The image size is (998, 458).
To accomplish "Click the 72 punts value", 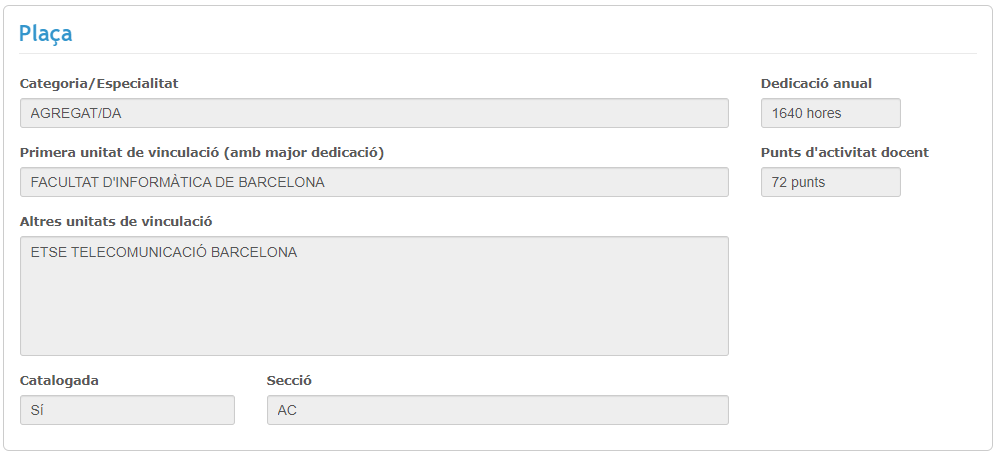I will click(799, 182).
